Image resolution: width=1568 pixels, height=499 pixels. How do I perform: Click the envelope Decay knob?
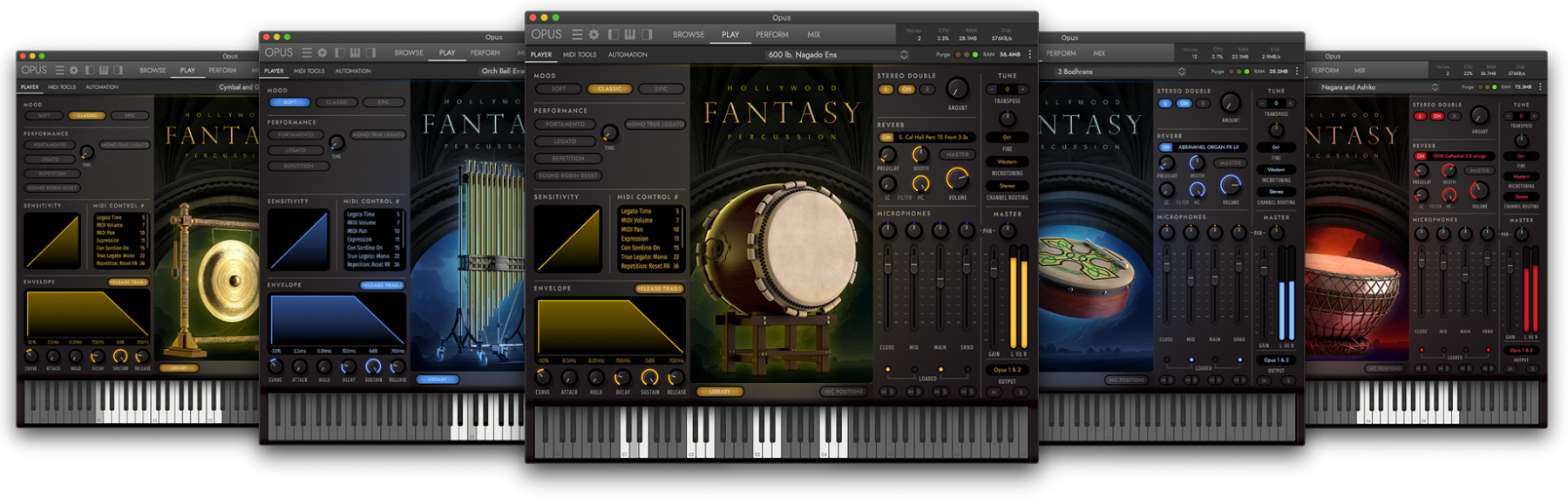tap(622, 377)
